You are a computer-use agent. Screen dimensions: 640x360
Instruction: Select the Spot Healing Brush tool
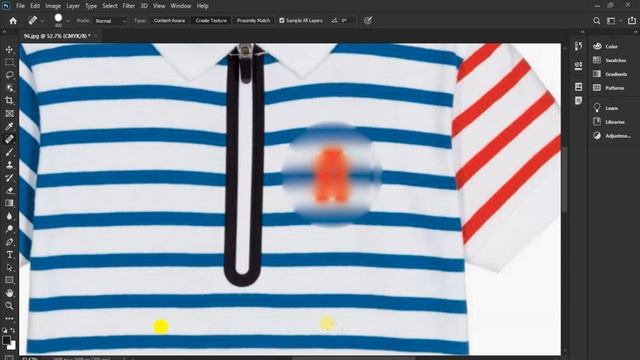pos(9,139)
